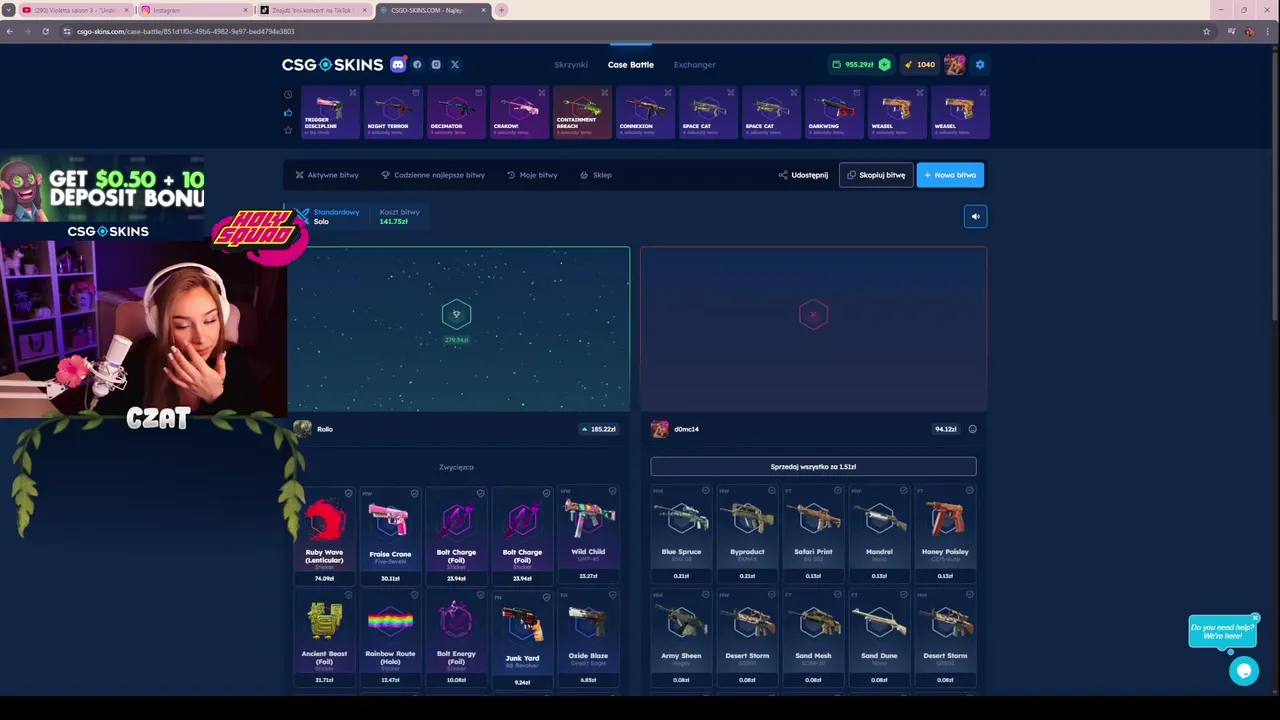Click the Udostępnij share button

[x=803, y=175]
